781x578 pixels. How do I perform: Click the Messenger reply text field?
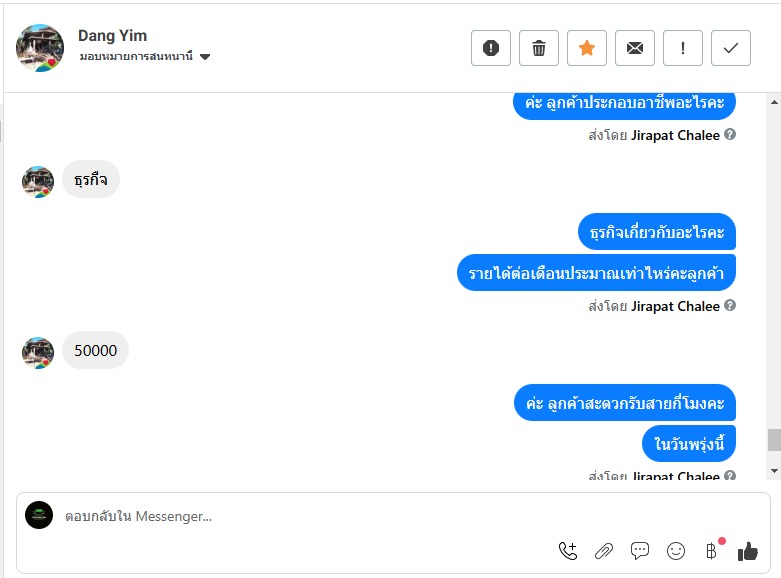(x=300, y=516)
